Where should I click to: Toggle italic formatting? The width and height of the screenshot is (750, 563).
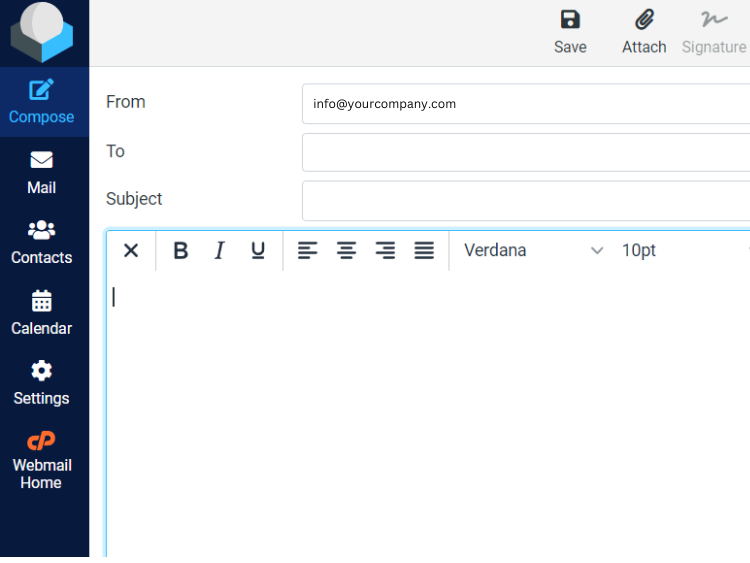[x=219, y=250]
